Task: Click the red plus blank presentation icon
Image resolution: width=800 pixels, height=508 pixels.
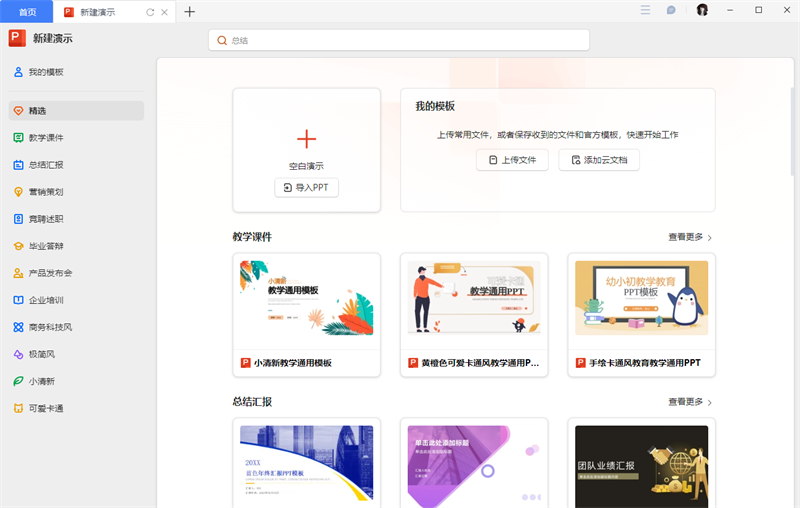Action: pyautogui.click(x=306, y=139)
